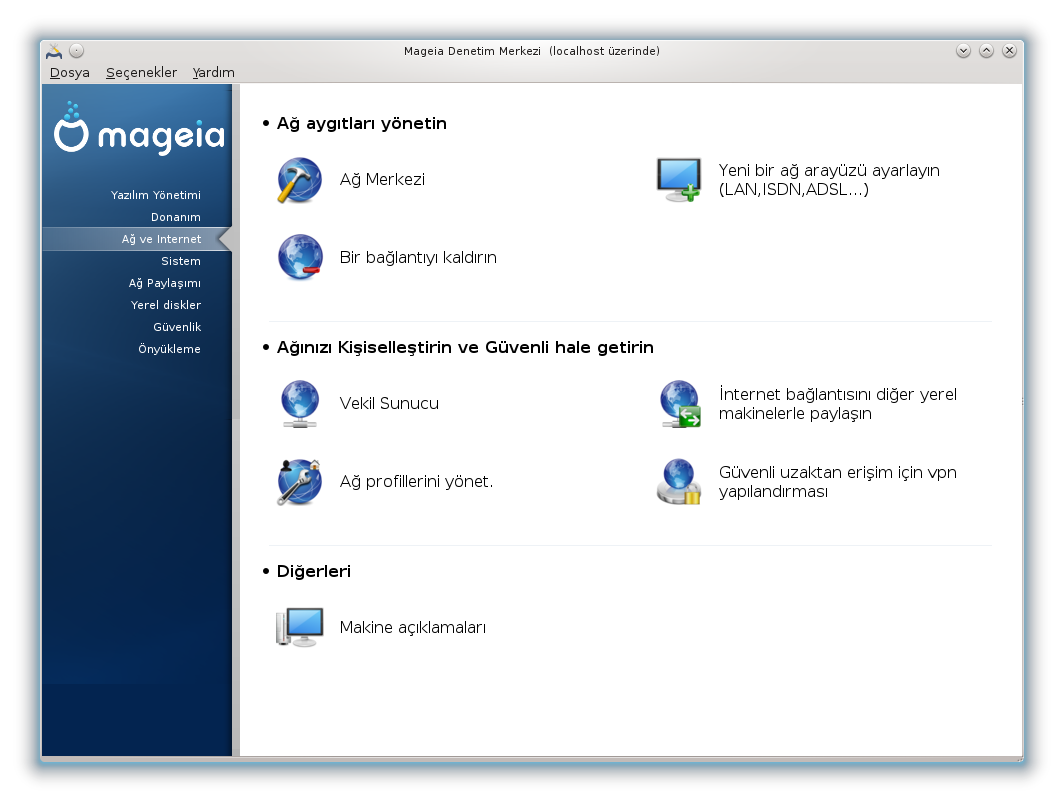This screenshot has width=1064, height=802.
Task: Click the Ağ Merkezi label
Action: [x=382, y=180]
